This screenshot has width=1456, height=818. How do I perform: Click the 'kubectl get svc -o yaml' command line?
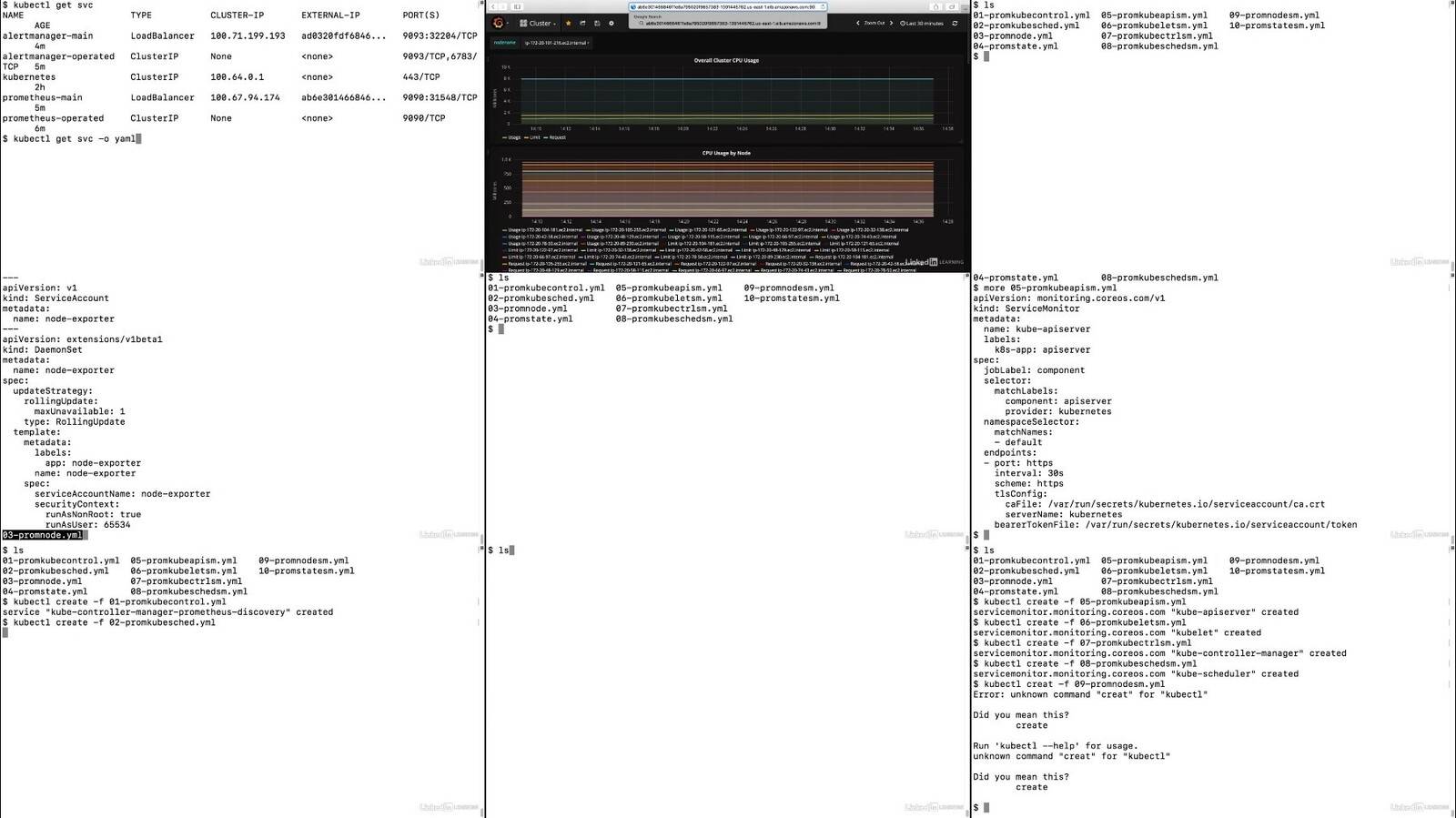(69, 138)
